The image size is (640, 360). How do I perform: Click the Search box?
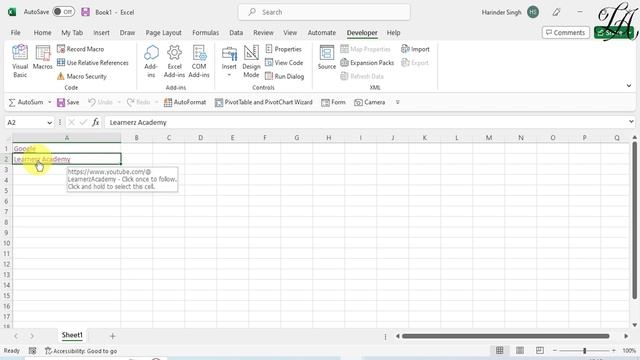pyautogui.click(x=324, y=12)
